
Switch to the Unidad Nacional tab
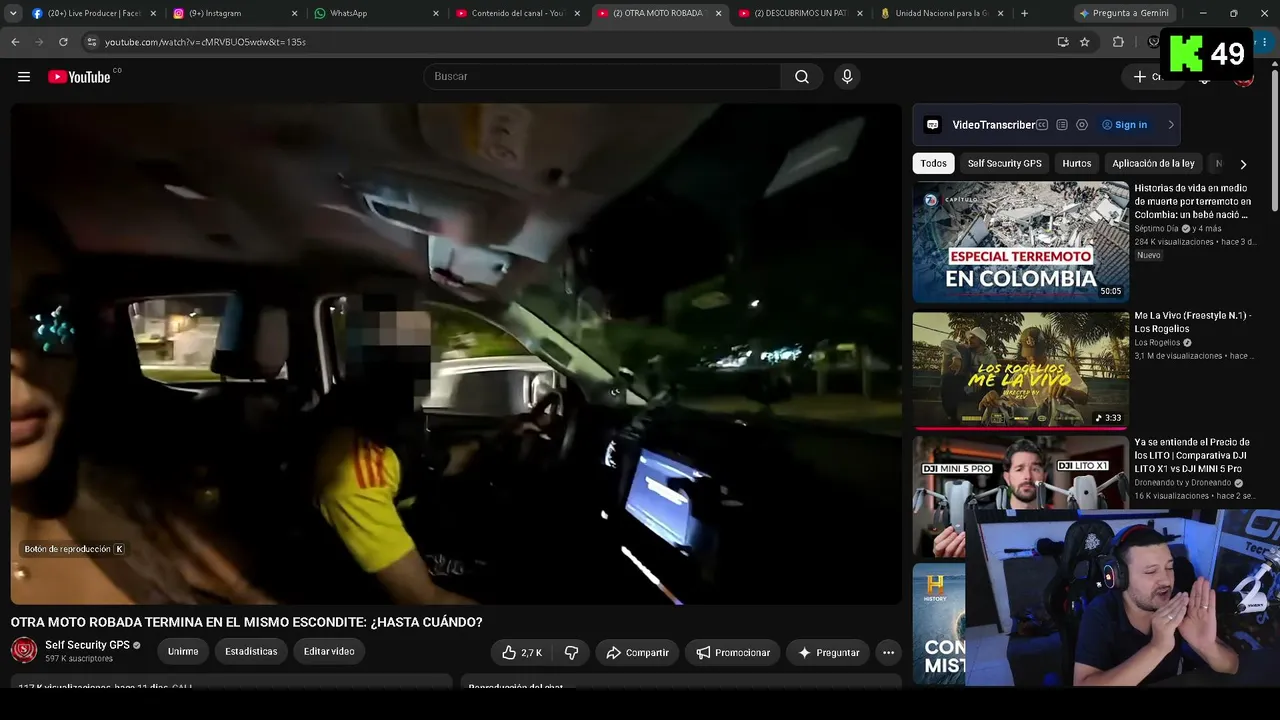click(x=942, y=13)
